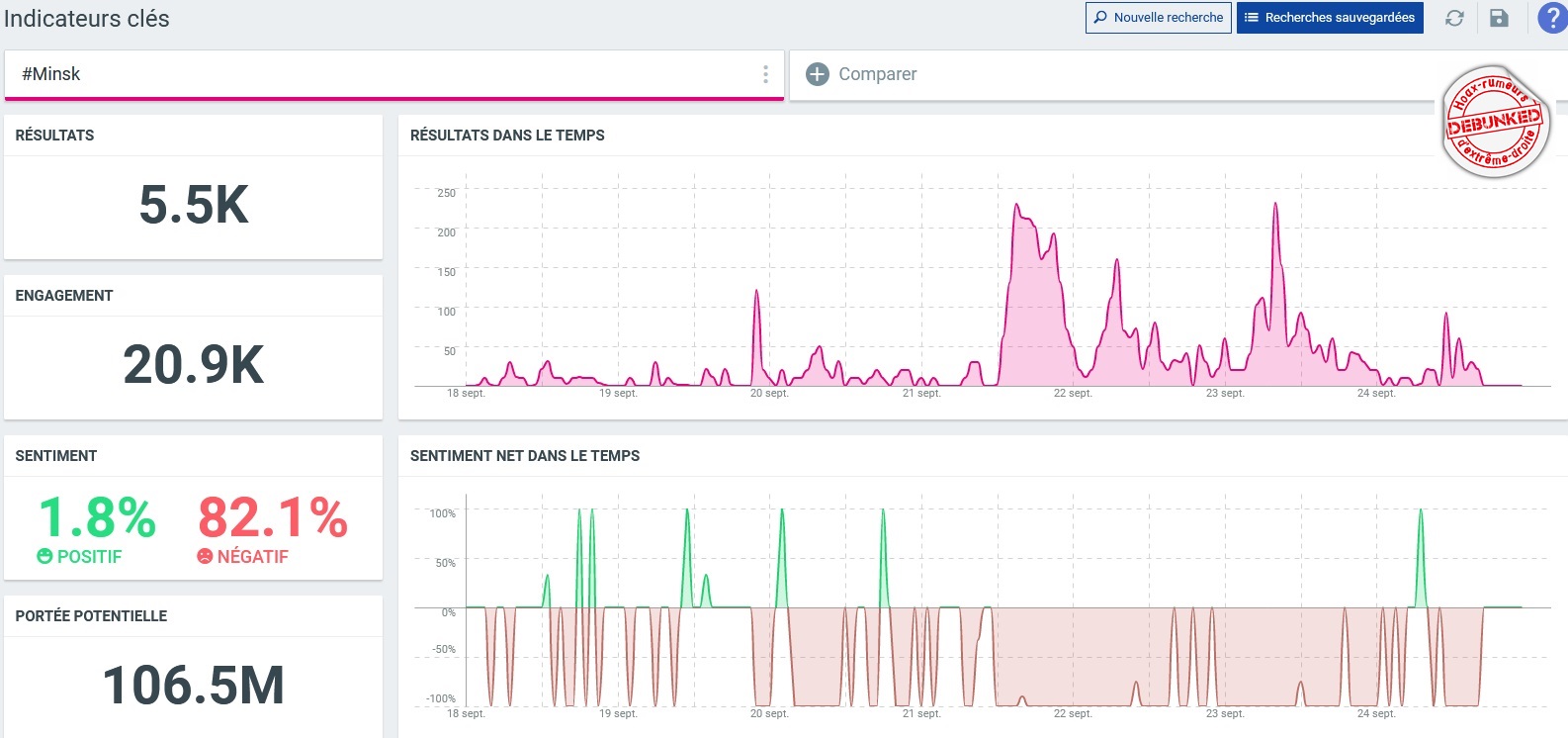Click the refresh icon in top toolbar
This screenshot has height=738, width=1568.
click(x=1454, y=18)
